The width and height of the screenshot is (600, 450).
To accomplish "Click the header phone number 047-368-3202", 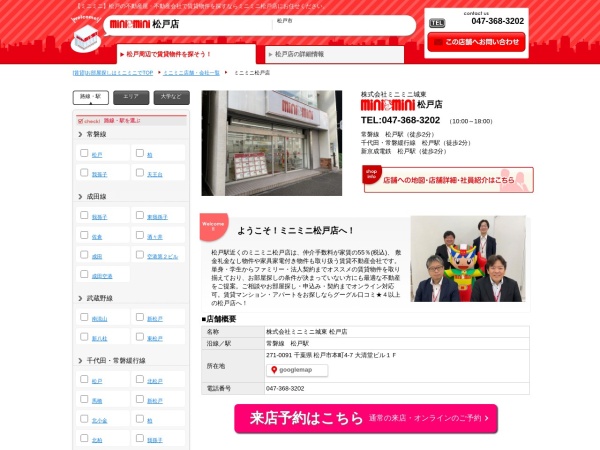I will [x=497, y=21].
